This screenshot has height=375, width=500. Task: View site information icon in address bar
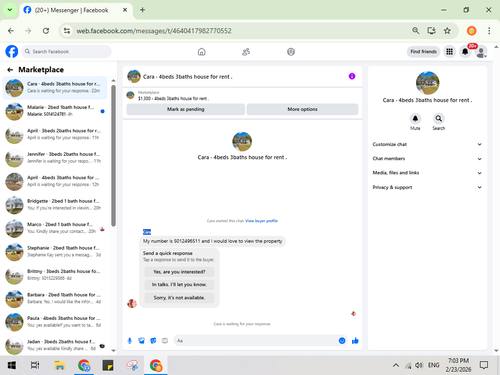[x=67, y=31]
